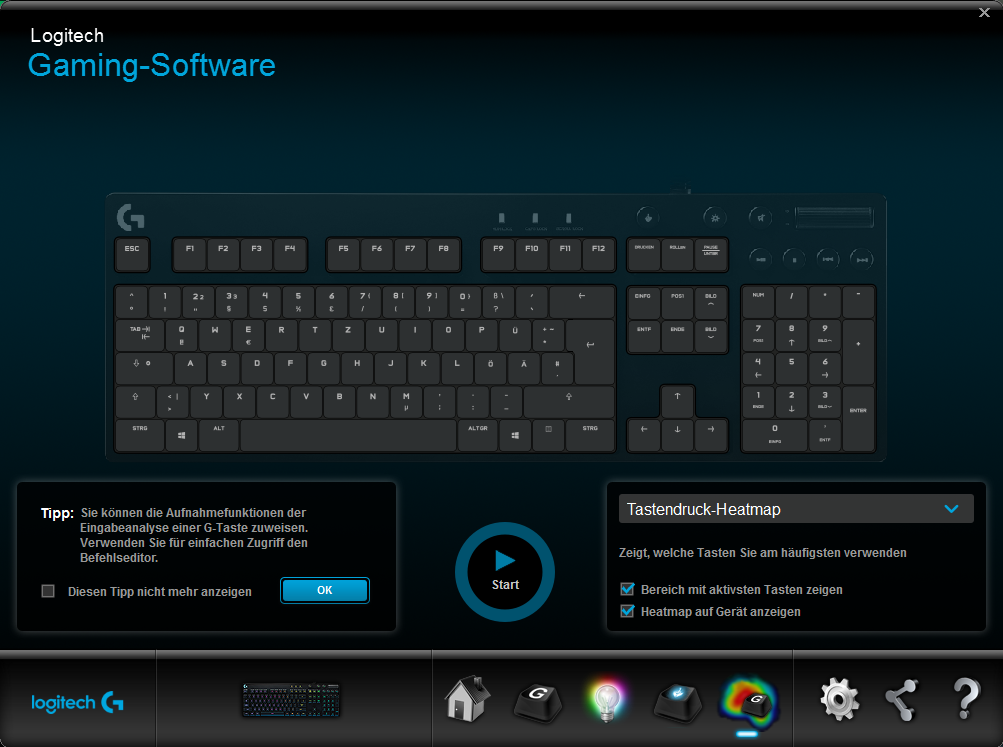The image size is (1003, 747).
Task: Open help question mark icon
Action: 966,699
